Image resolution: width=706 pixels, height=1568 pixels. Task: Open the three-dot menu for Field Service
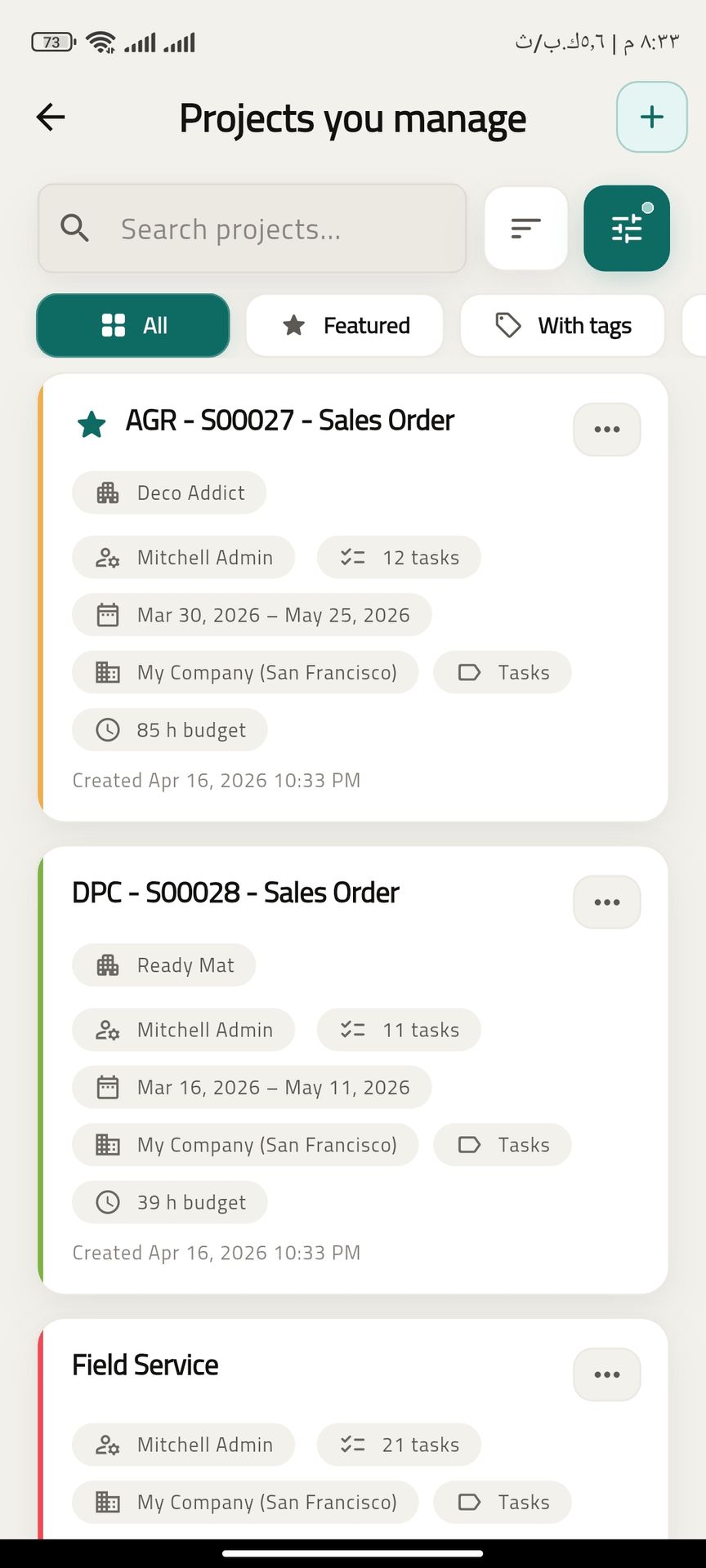(x=606, y=1374)
